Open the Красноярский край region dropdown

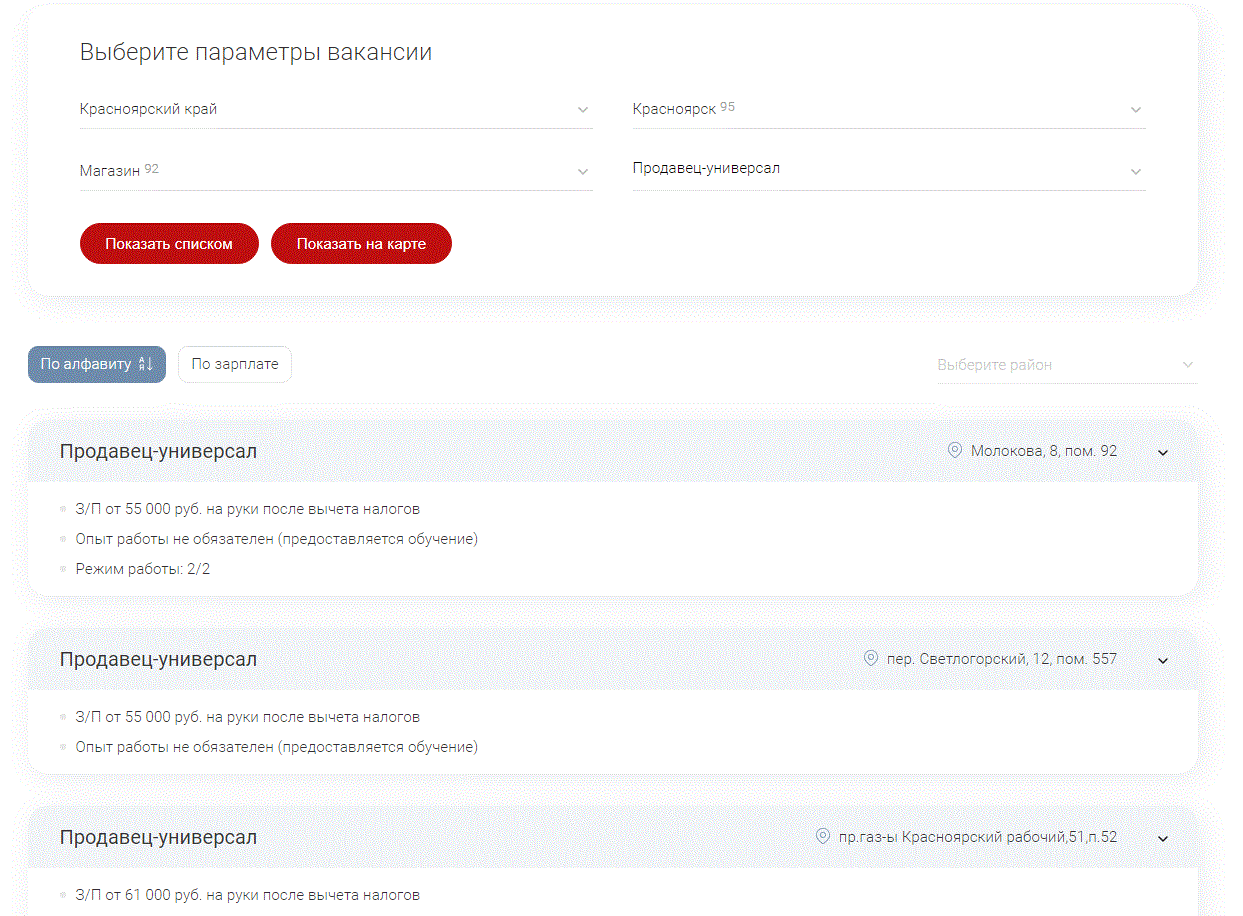336,109
